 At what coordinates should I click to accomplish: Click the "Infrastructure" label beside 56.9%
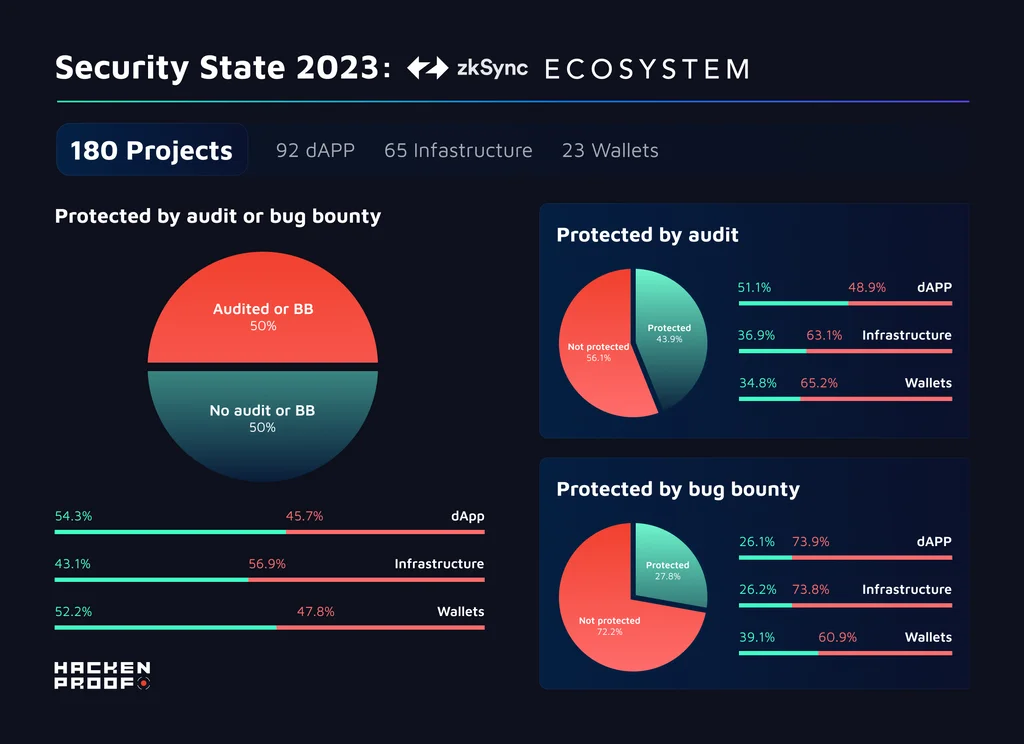[440, 564]
